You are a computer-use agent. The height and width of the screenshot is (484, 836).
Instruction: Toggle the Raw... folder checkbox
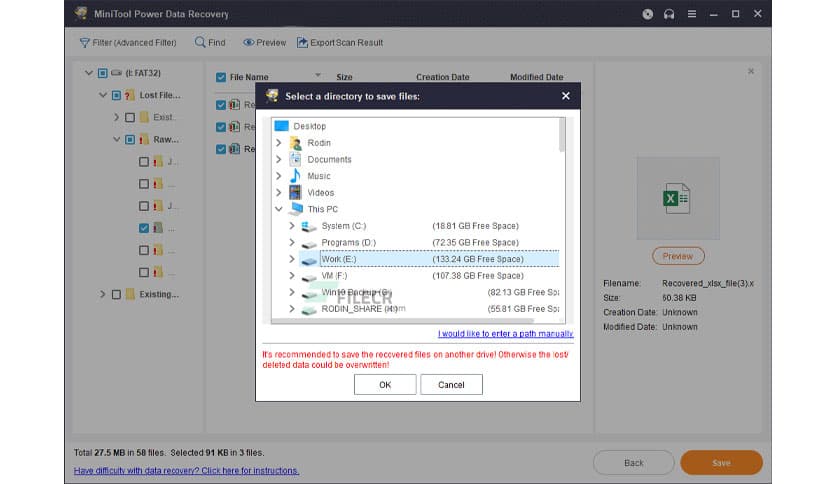click(130, 140)
